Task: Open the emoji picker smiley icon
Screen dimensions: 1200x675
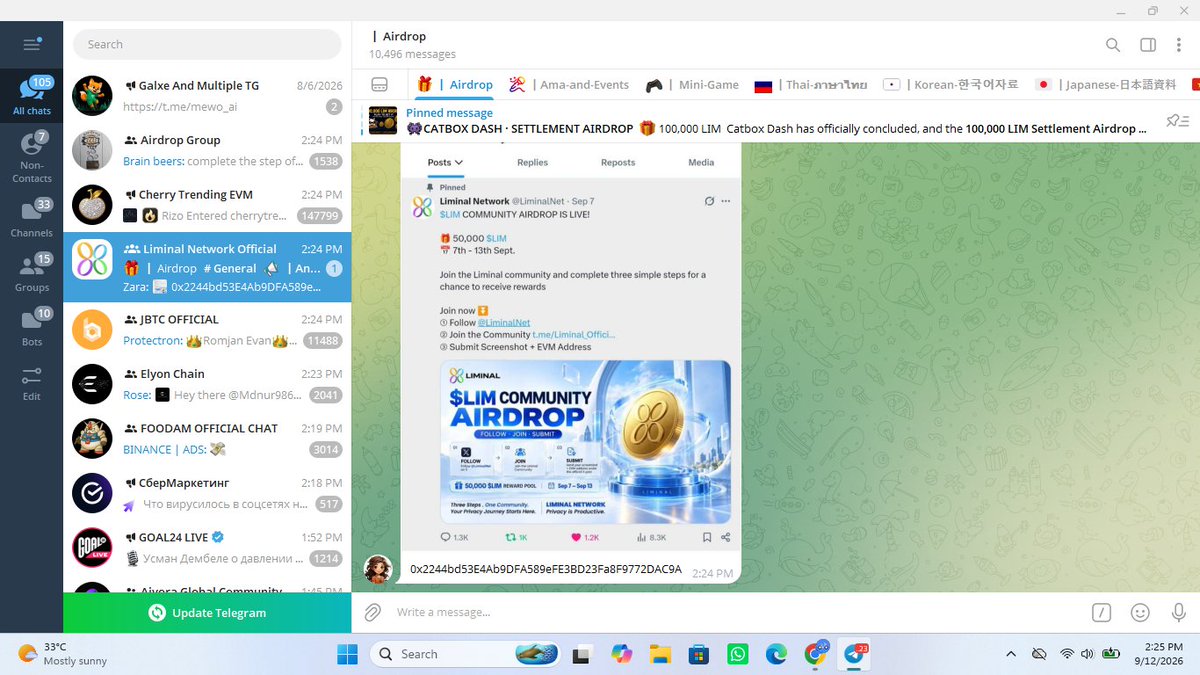Action: 1140,612
